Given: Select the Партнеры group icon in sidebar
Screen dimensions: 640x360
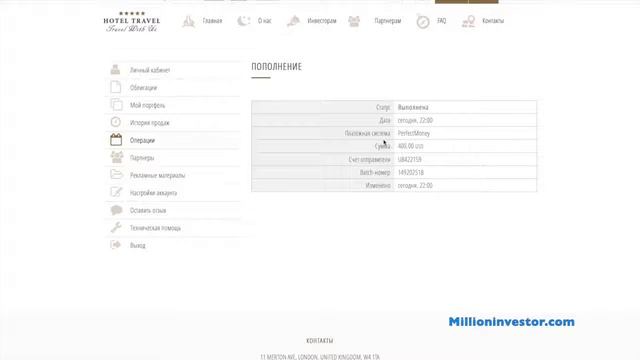Looking at the screenshot, I should pyautogui.click(x=117, y=157).
